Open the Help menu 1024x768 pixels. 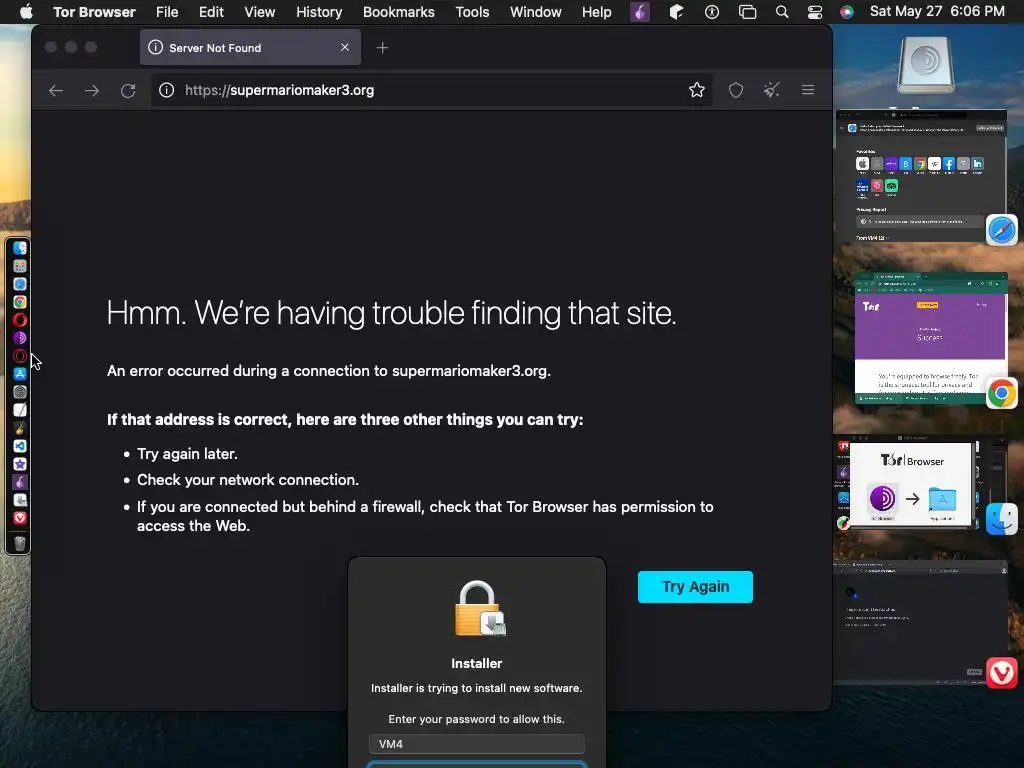click(596, 12)
